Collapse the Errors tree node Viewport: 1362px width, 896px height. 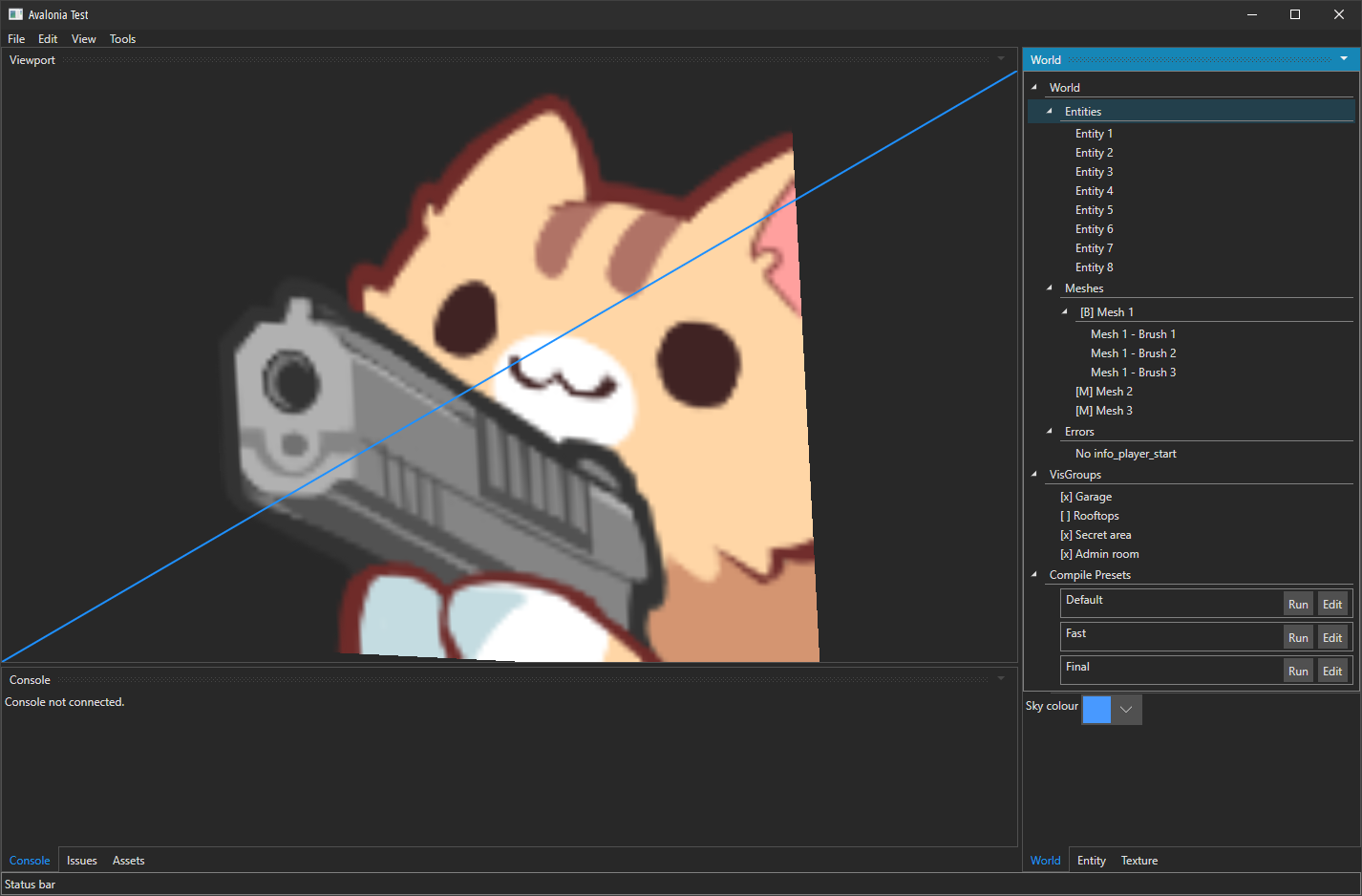1050,431
